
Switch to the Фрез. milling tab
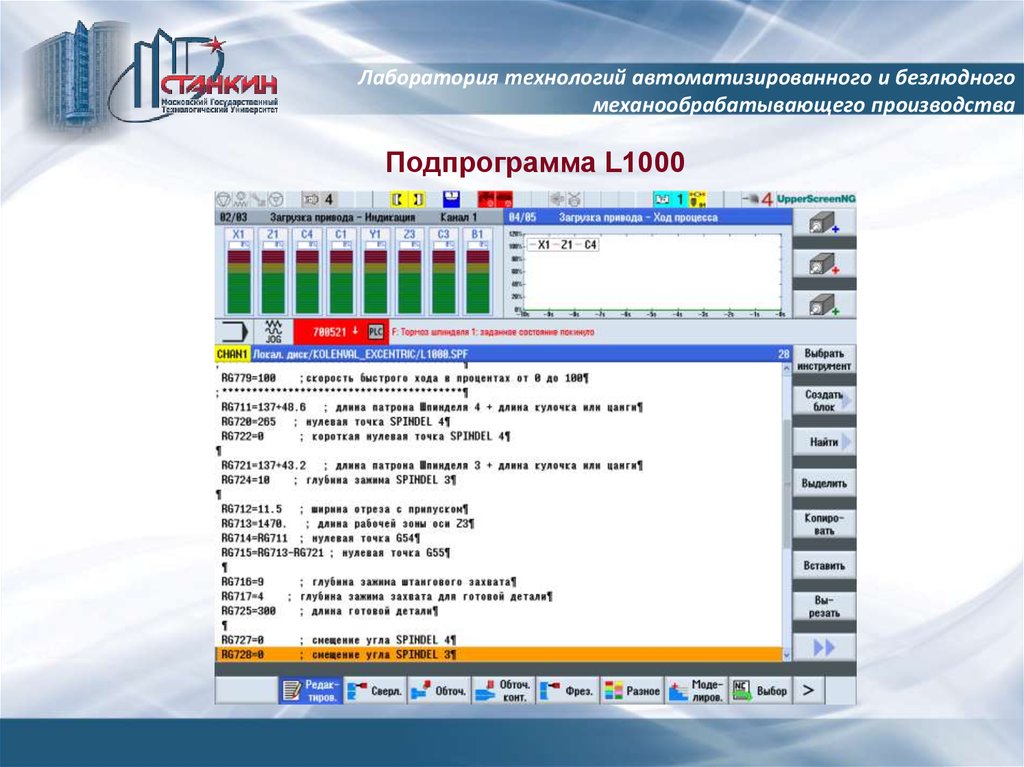[x=567, y=690]
